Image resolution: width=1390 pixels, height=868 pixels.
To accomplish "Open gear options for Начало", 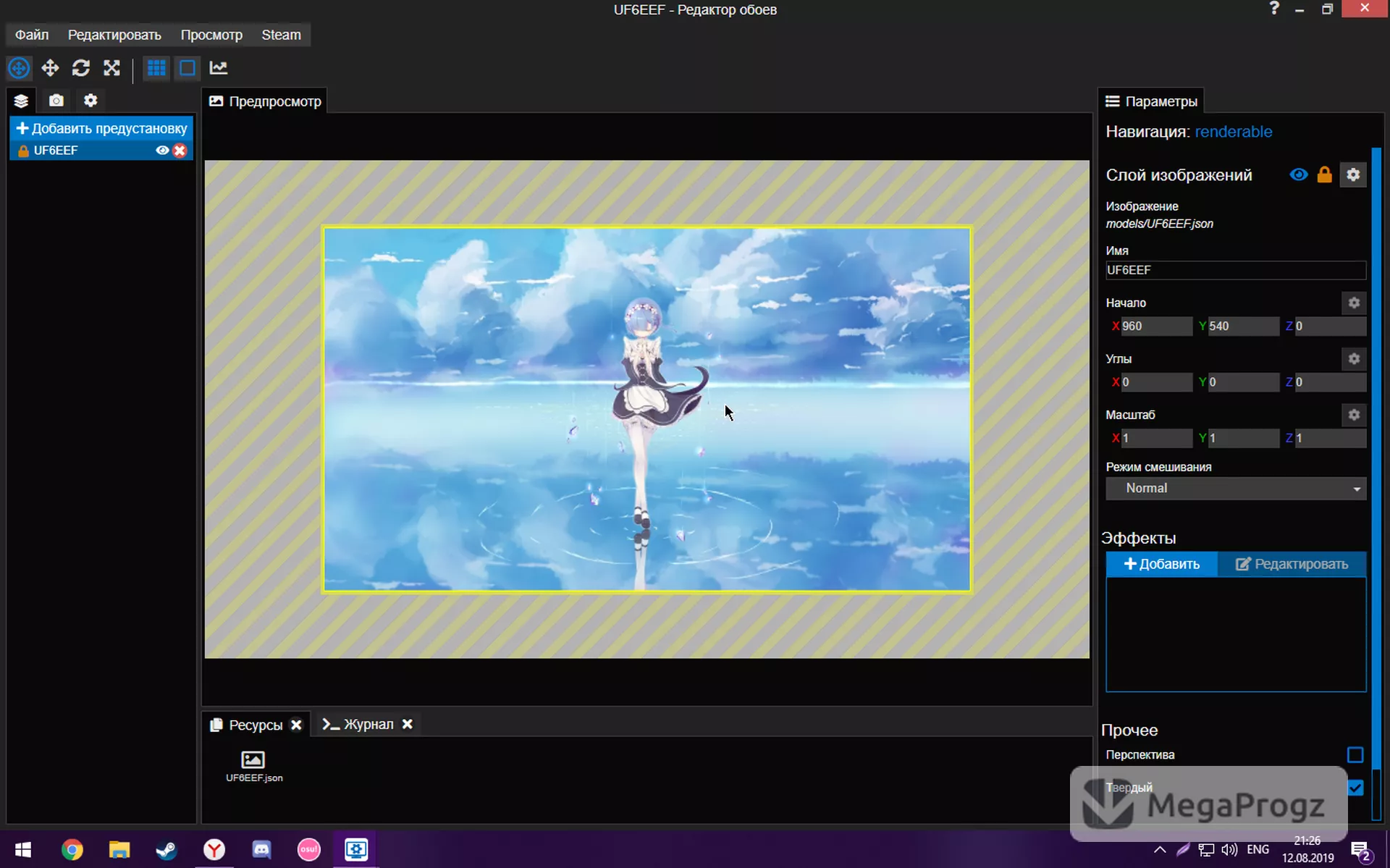I will coord(1354,303).
